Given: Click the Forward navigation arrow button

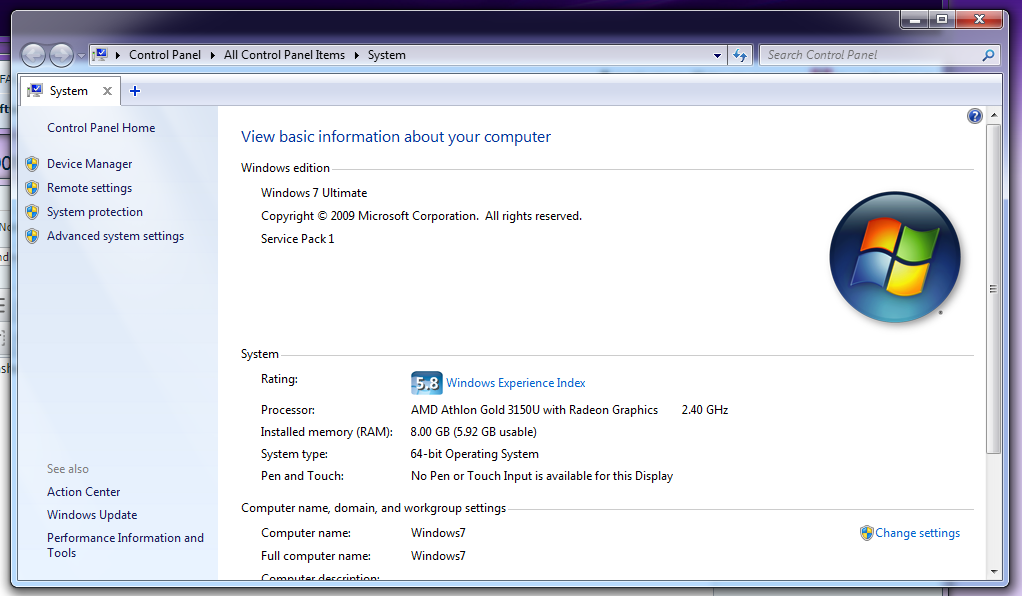Looking at the screenshot, I should pyautogui.click(x=61, y=55).
